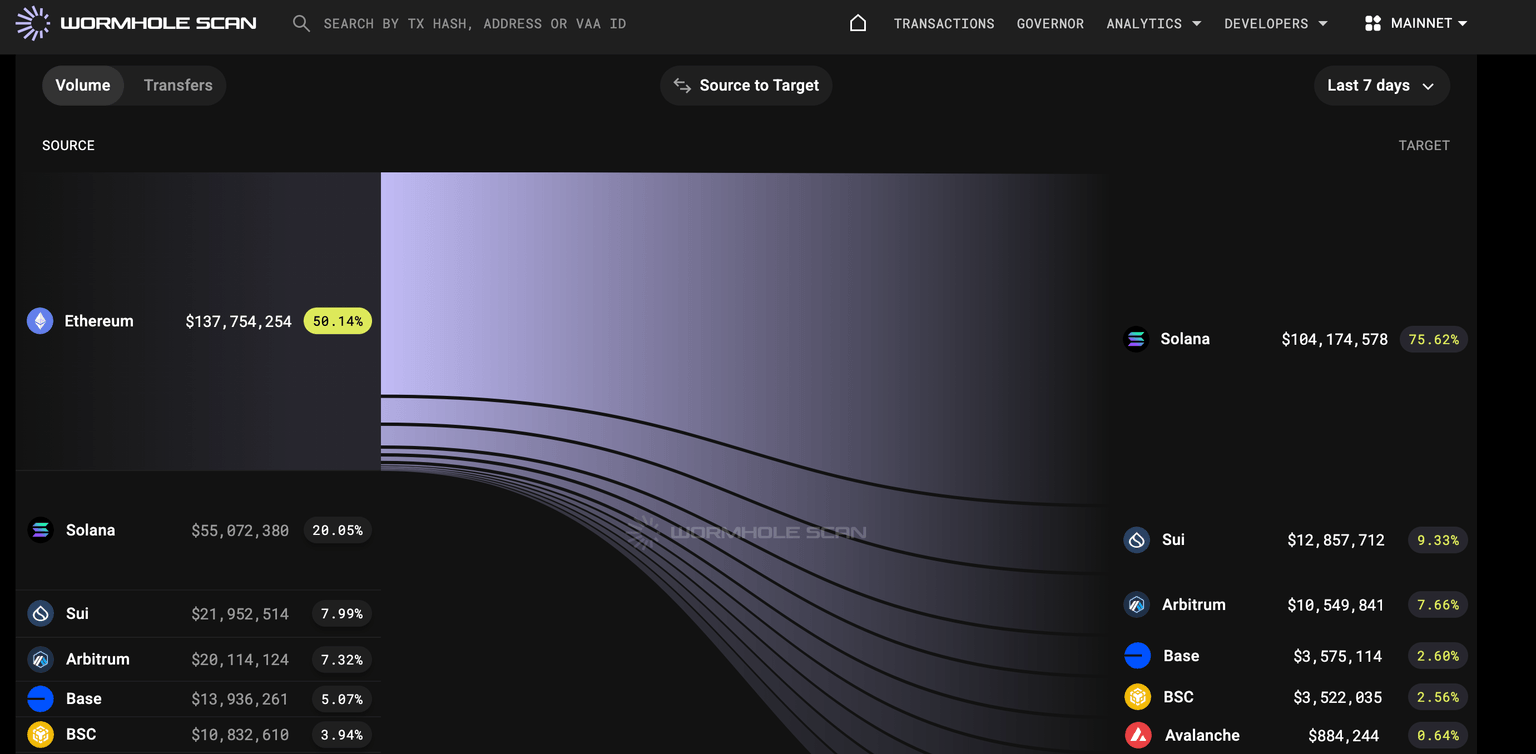This screenshot has width=1536, height=754.
Task: Select the Arbitrum icon in the target column
Action: [1137, 604]
